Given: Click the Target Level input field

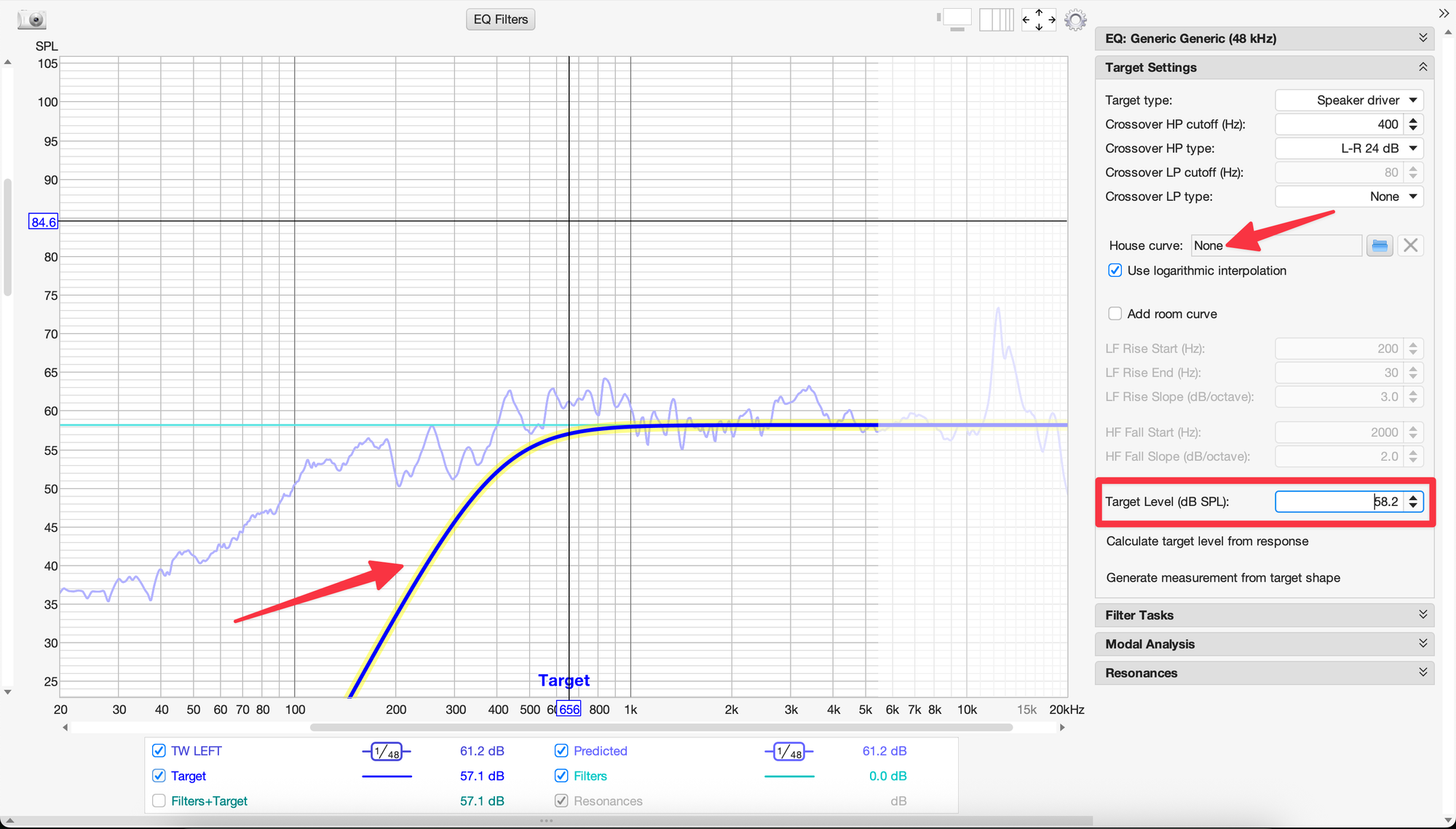Looking at the screenshot, I should 1340,501.
